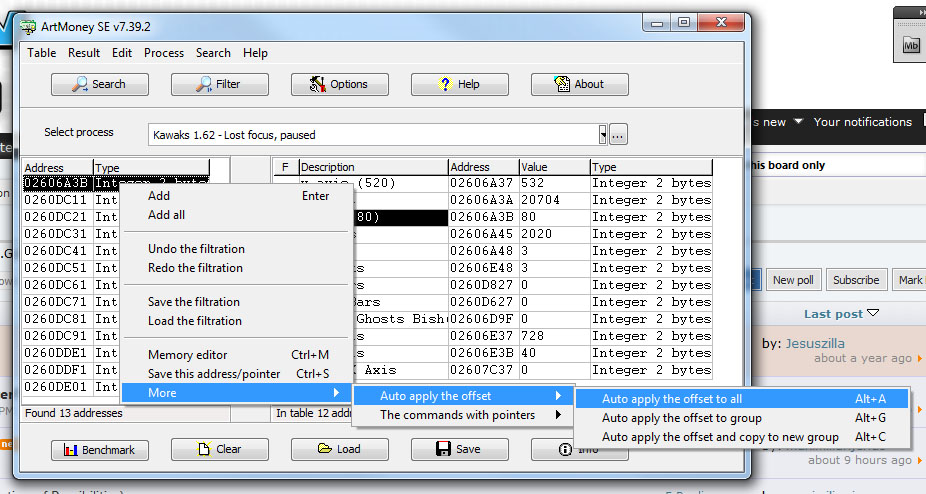Click value 20704 in the table
The height and width of the screenshot is (494, 926).
[540, 200]
